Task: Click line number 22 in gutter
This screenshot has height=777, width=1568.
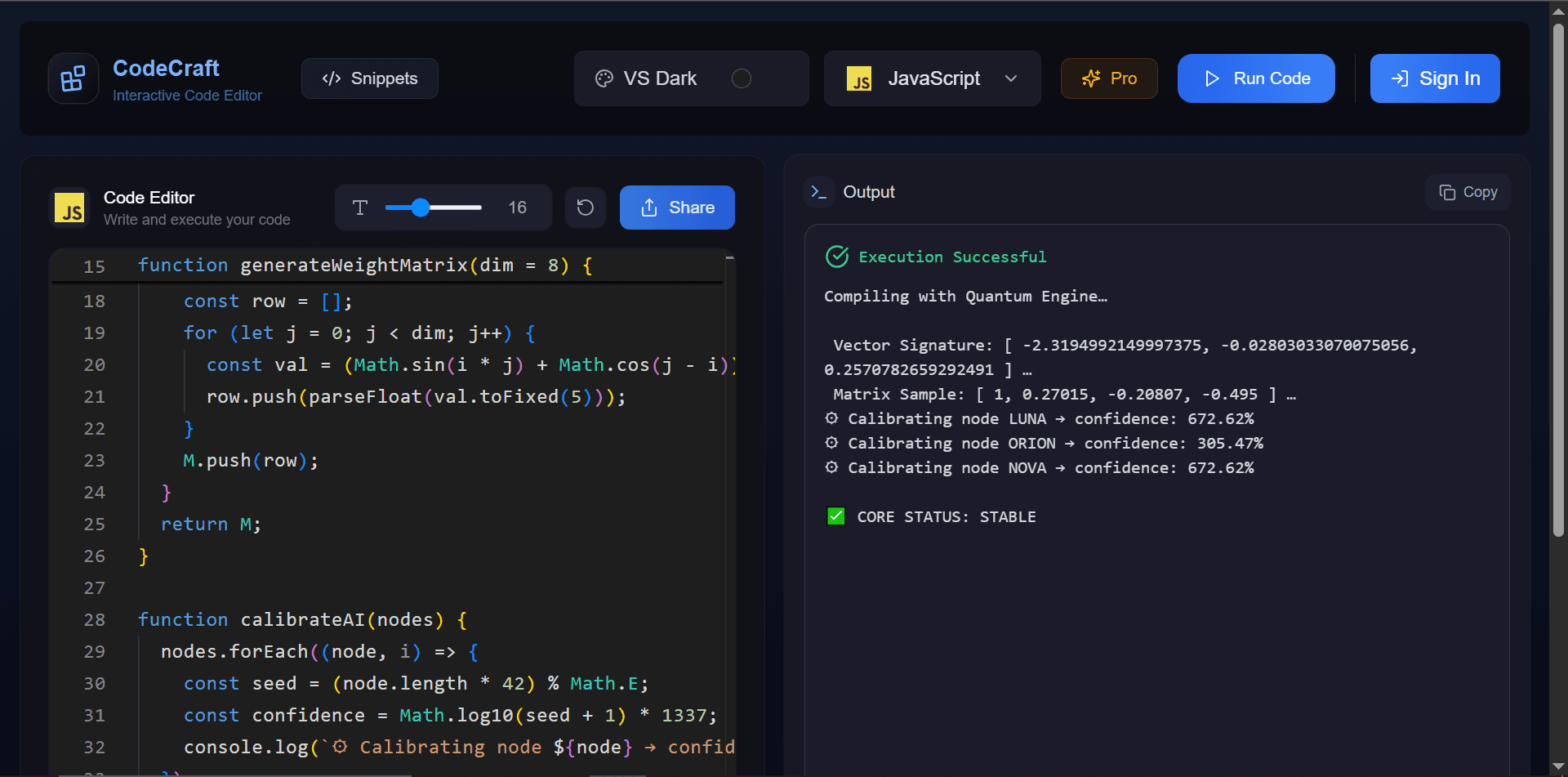Action: pyautogui.click(x=94, y=428)
